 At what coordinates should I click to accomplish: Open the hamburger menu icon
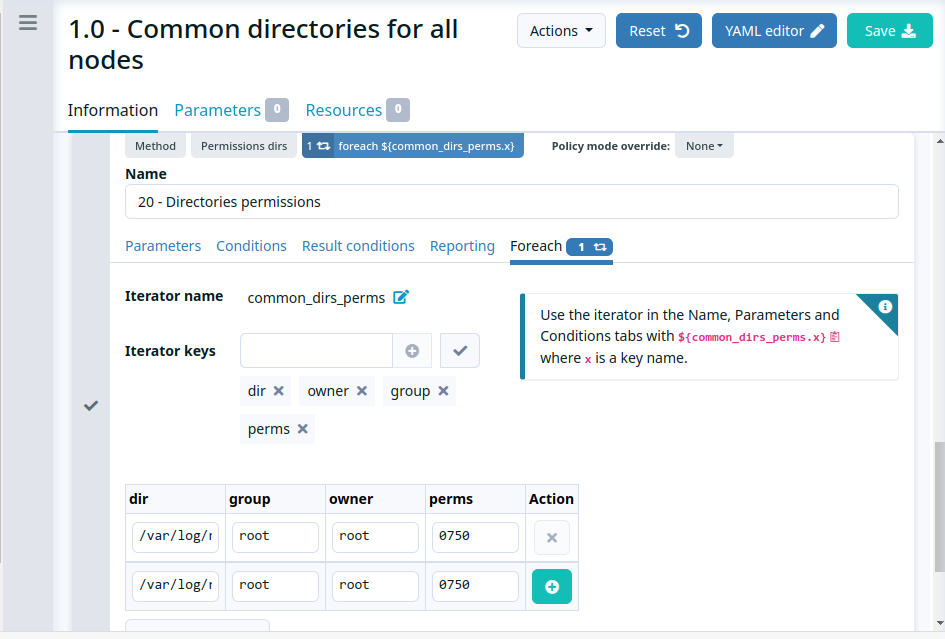click(28, 23)
